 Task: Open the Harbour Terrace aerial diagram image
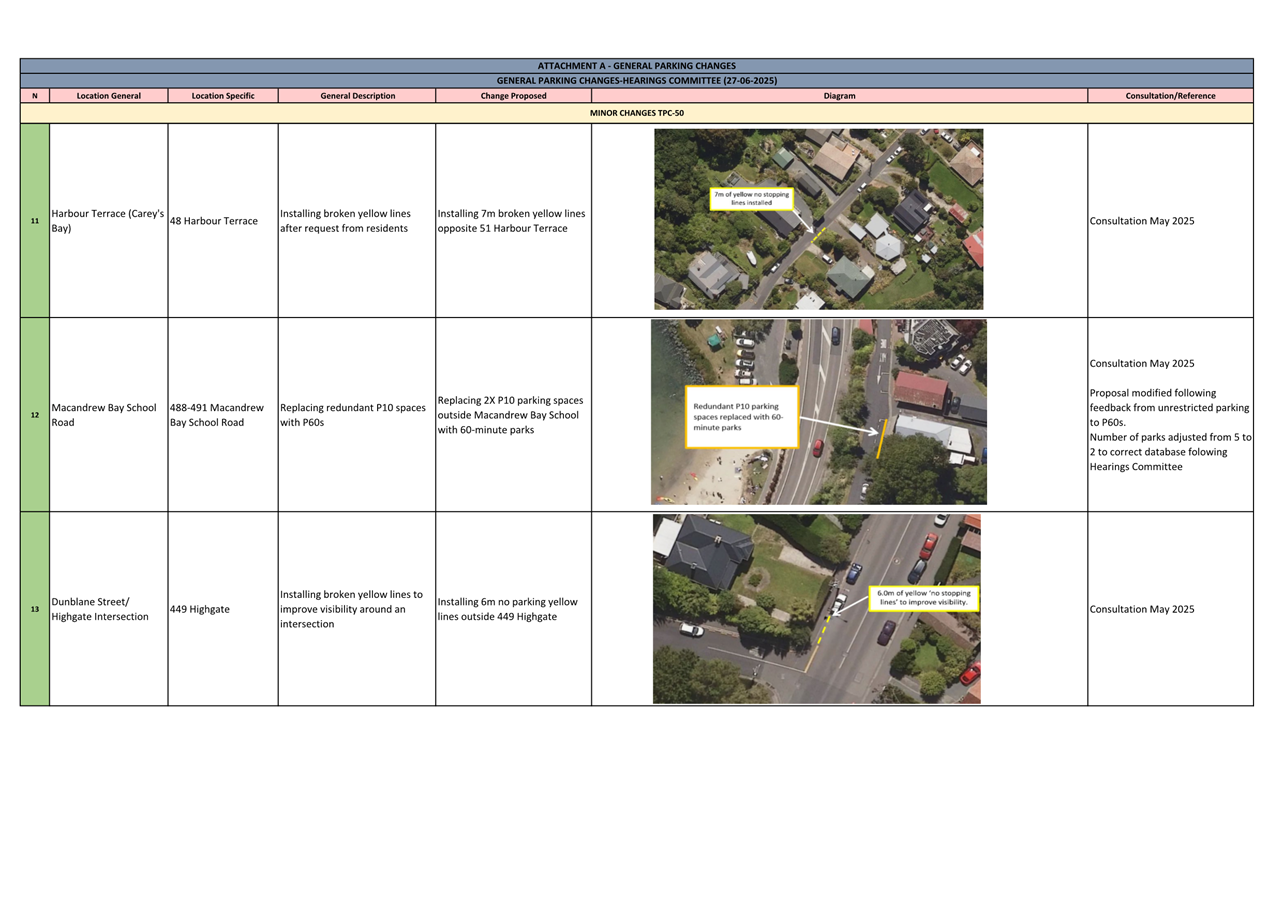[x=818, y=219]
